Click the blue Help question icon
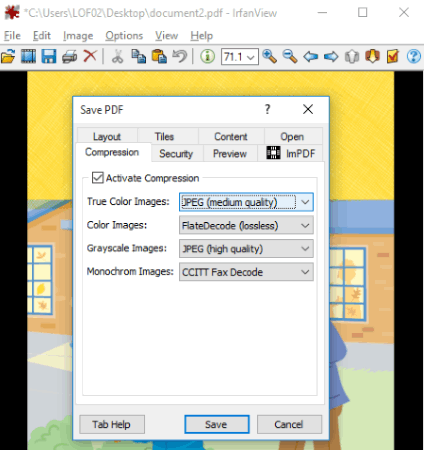This screenshot has height=450, width=424. (x=414, y=56)
